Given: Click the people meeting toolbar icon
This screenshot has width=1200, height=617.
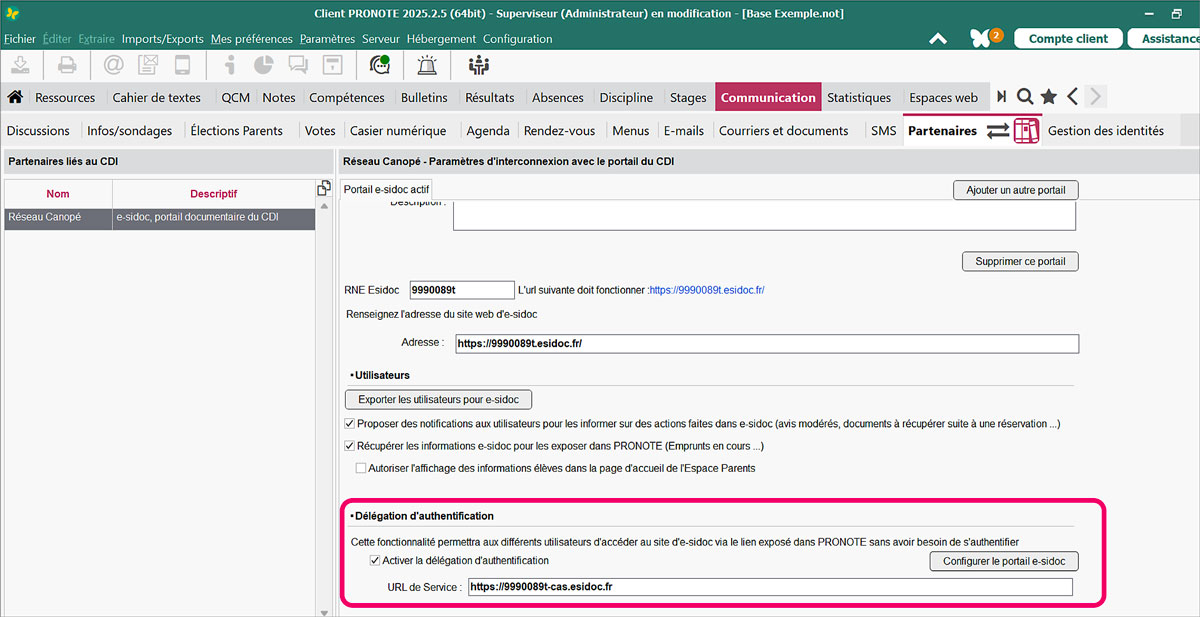Looking at the screenshot, I should [x=479, y=65].
